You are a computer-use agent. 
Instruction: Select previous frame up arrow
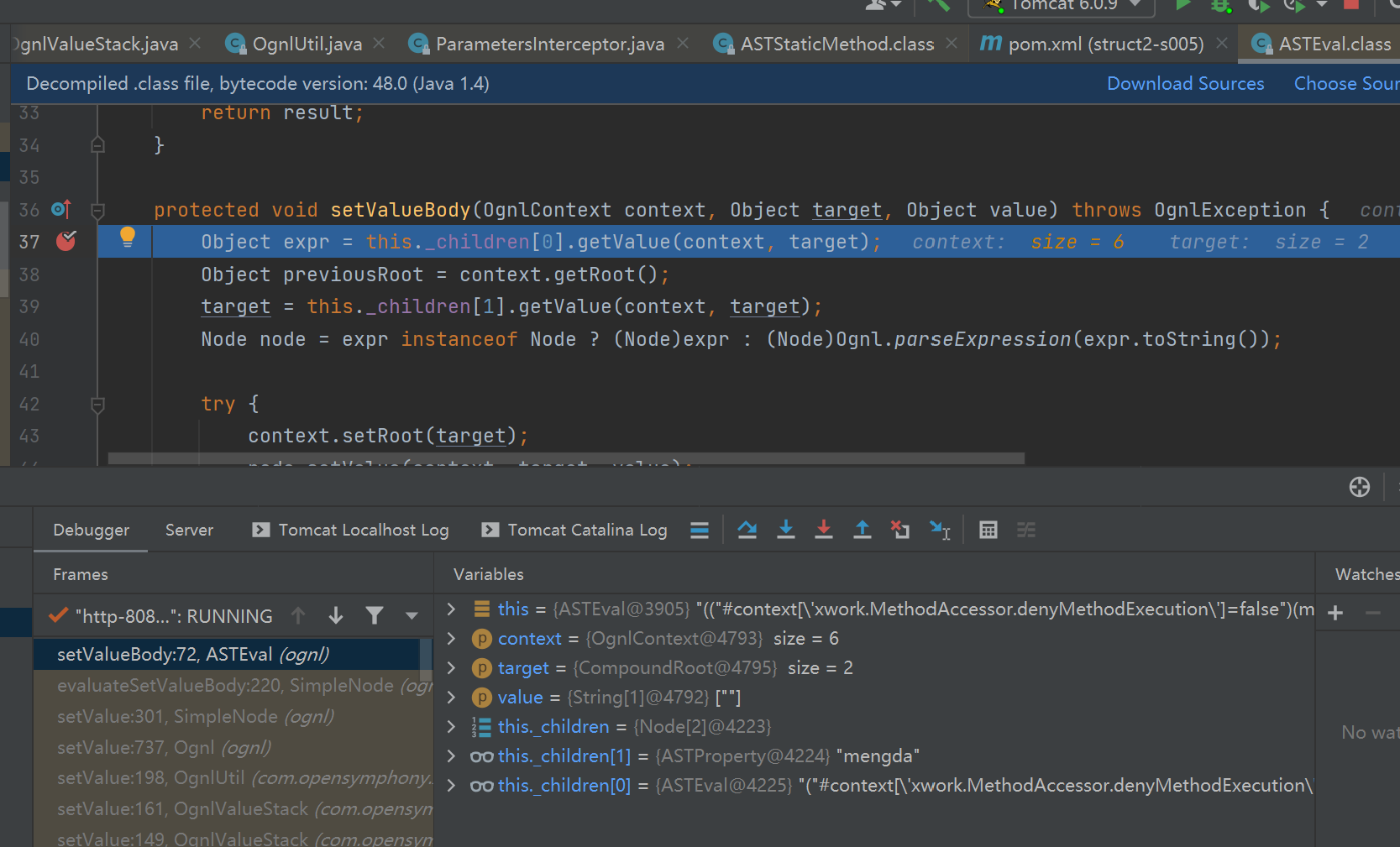298,616
